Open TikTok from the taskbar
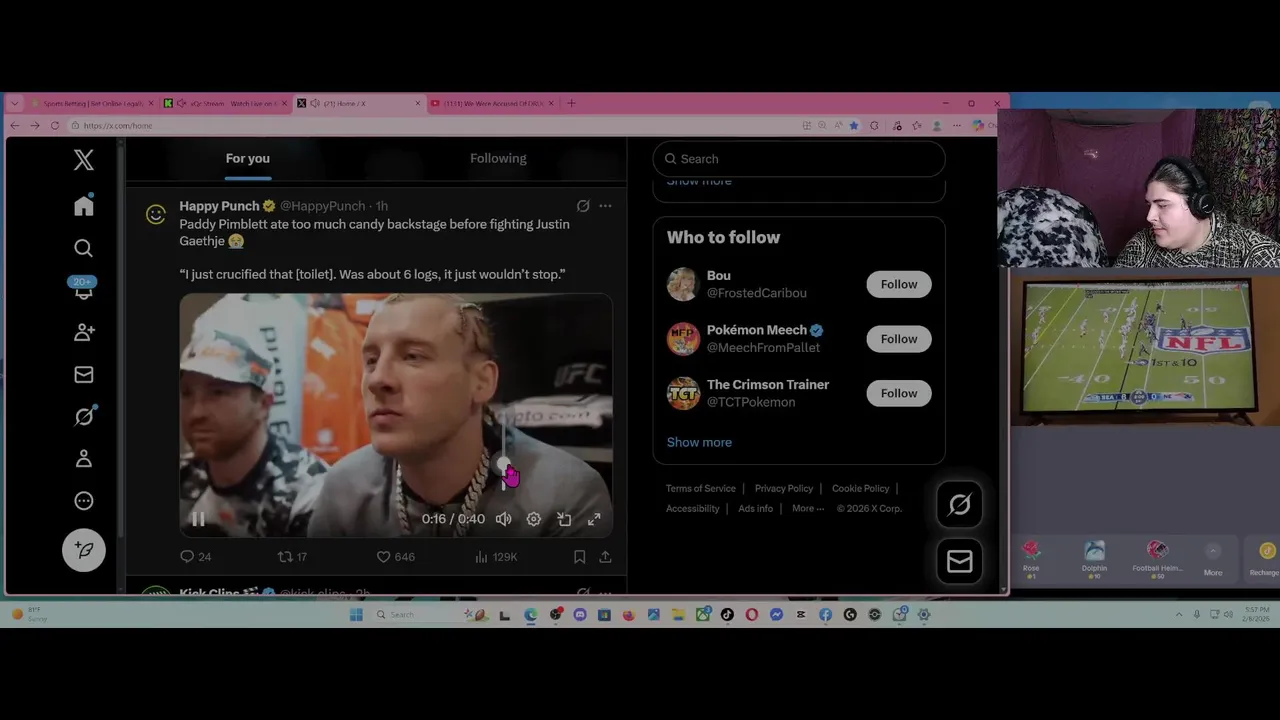The height and width of the screenshot is (720, 1280). (x=727, y=614)
